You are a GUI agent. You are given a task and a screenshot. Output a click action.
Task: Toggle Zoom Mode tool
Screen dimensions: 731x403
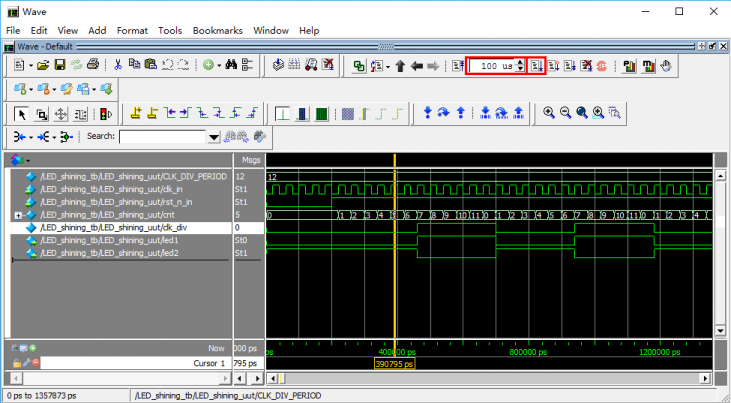coord(41,114)
